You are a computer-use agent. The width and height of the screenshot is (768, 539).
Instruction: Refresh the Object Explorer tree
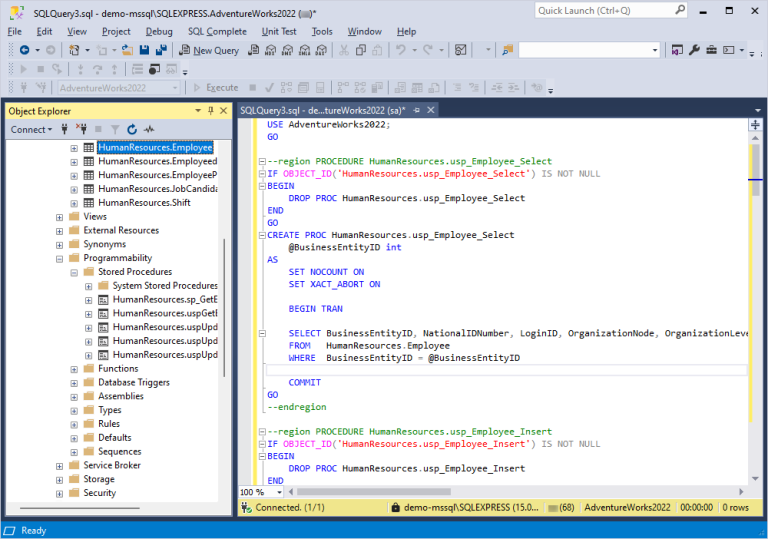[x=132, y=129]
